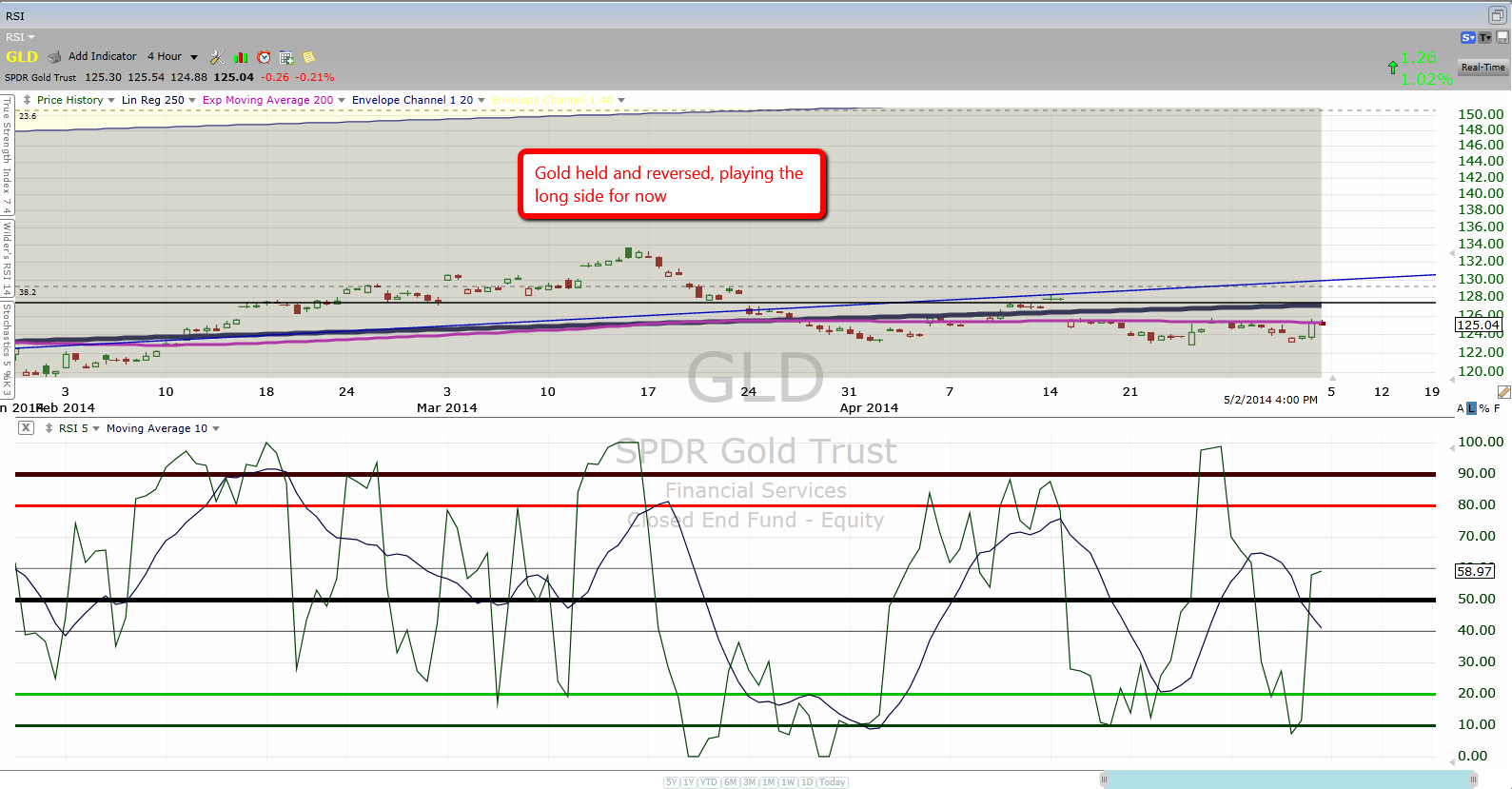
Task: Select the 1W time range
Action: pyautogui.click(x=788, y=782)
